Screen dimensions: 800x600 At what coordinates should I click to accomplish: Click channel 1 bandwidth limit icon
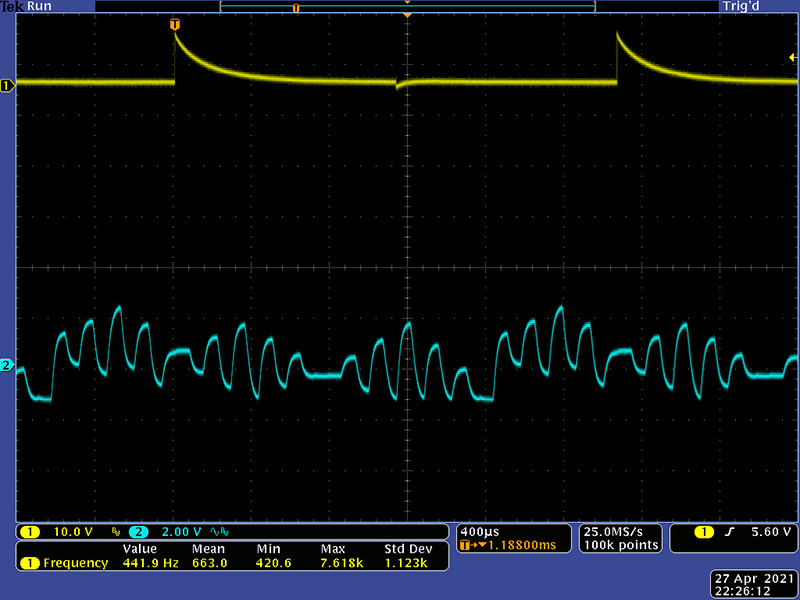click(x=116, y=531)
